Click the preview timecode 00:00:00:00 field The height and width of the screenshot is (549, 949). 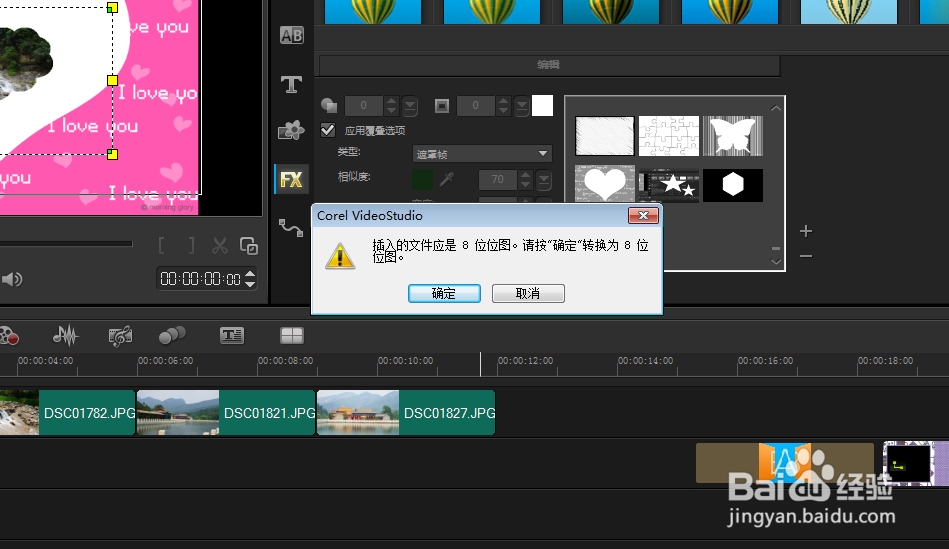200,279
